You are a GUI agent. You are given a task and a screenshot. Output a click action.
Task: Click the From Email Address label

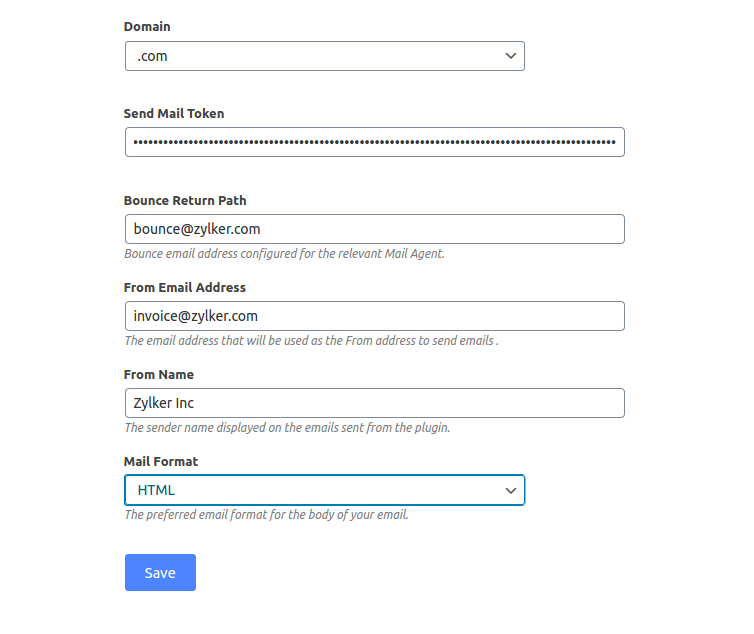pyautogui.click(x=185, y=287)
